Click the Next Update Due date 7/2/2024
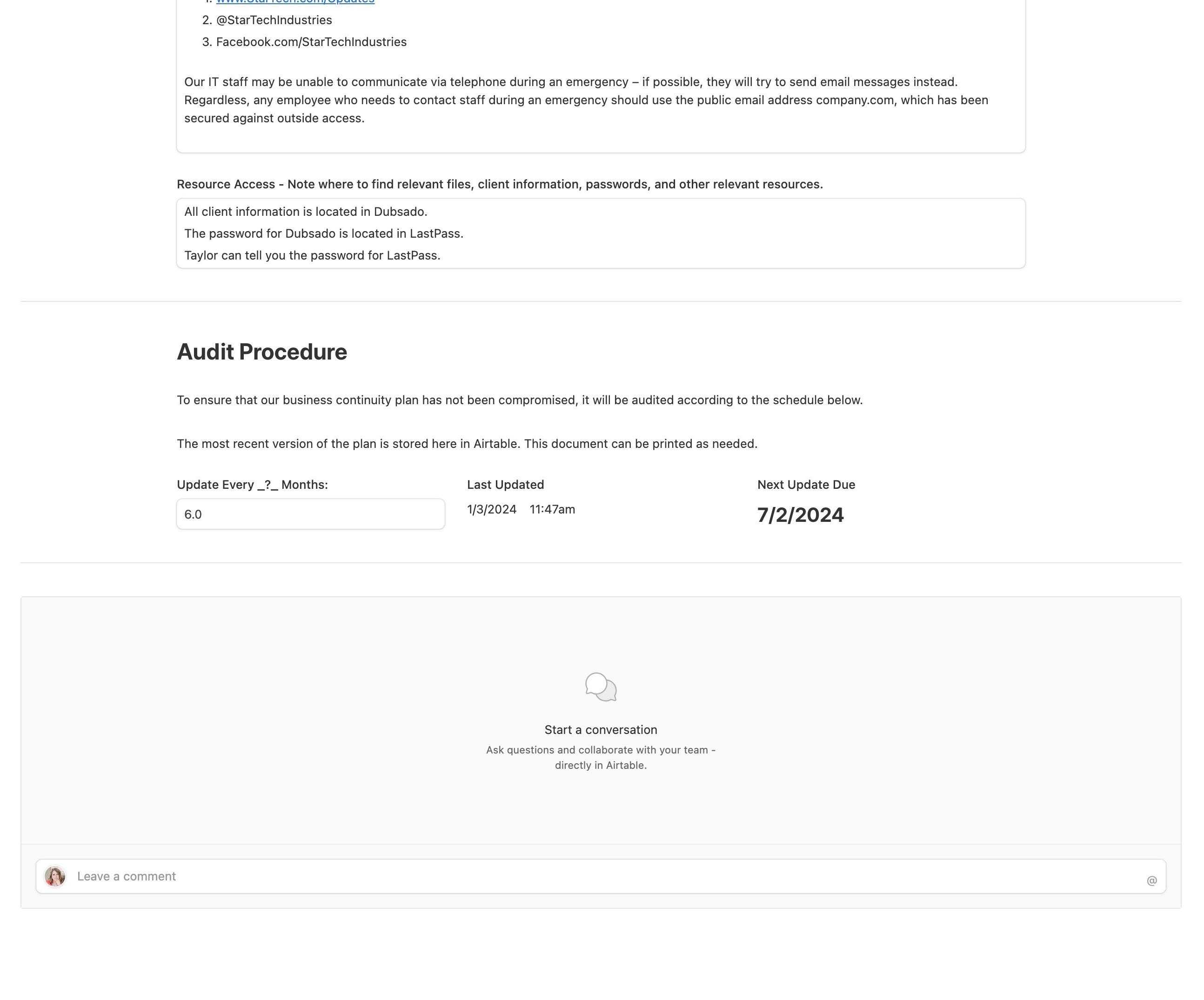Image resolution: width=1204 pixels, height=1000 pixels. tap(800, 514)
